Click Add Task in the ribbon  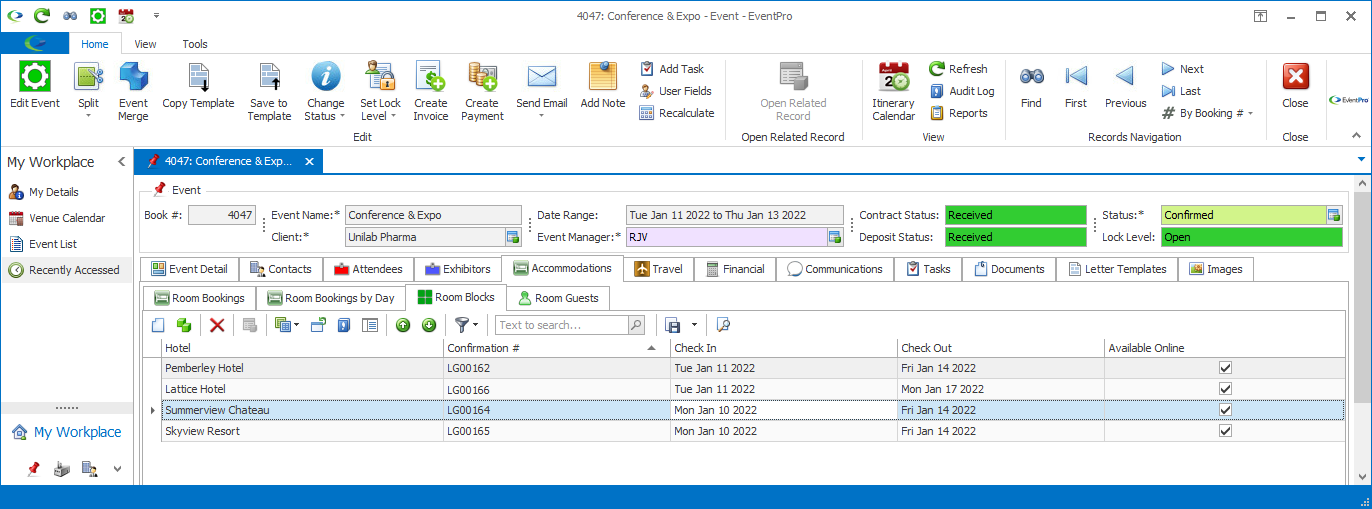pos(671,69)
